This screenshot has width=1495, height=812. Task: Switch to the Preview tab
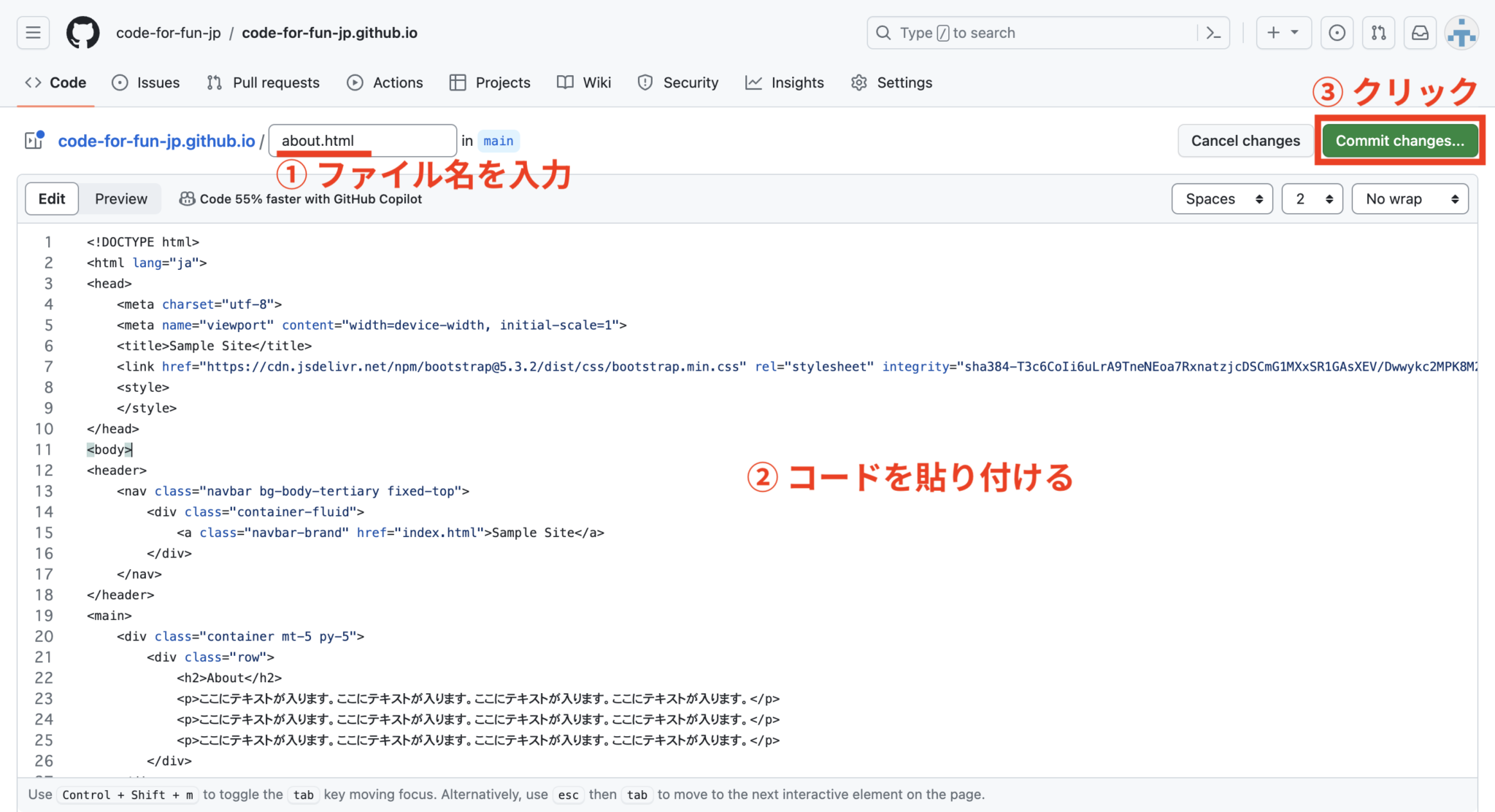tap(120, 198)
